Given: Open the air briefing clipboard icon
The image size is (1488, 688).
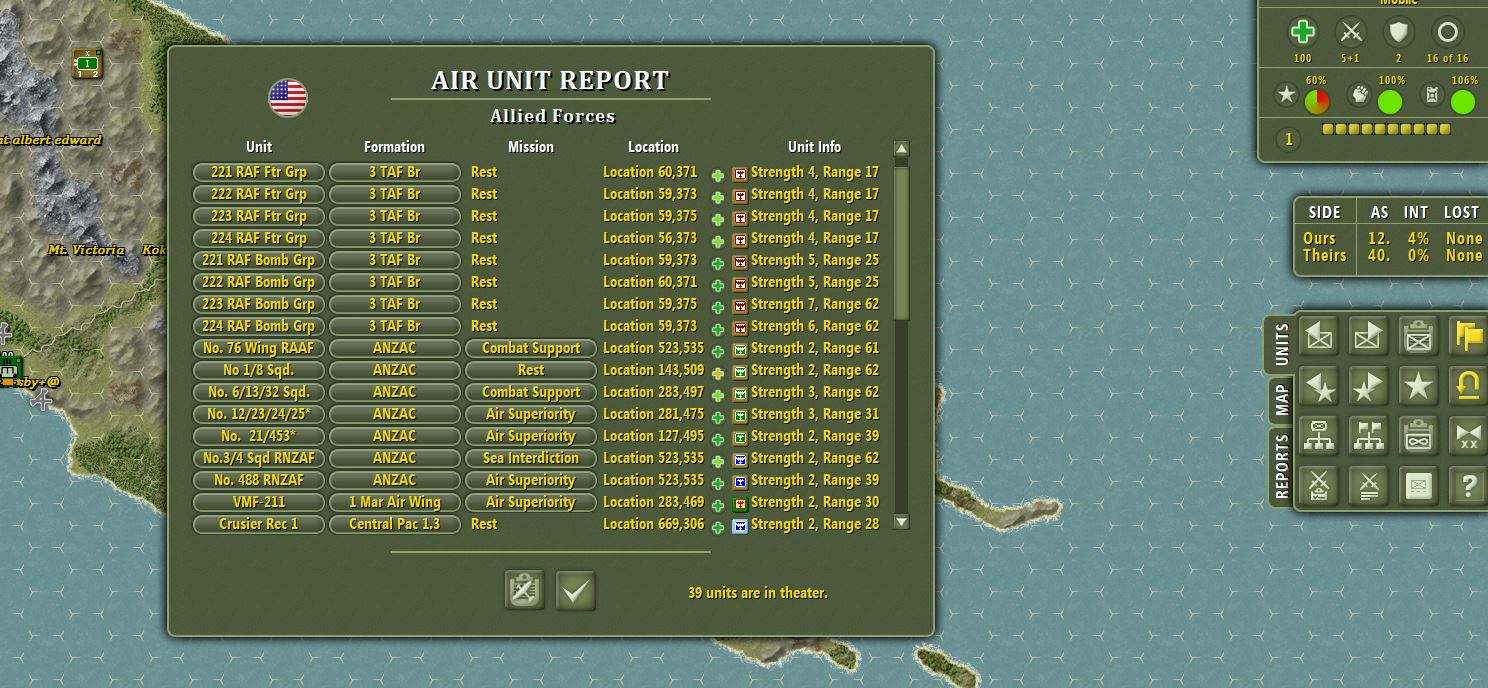Looking at the screenshot, I should tap(525, 590).
